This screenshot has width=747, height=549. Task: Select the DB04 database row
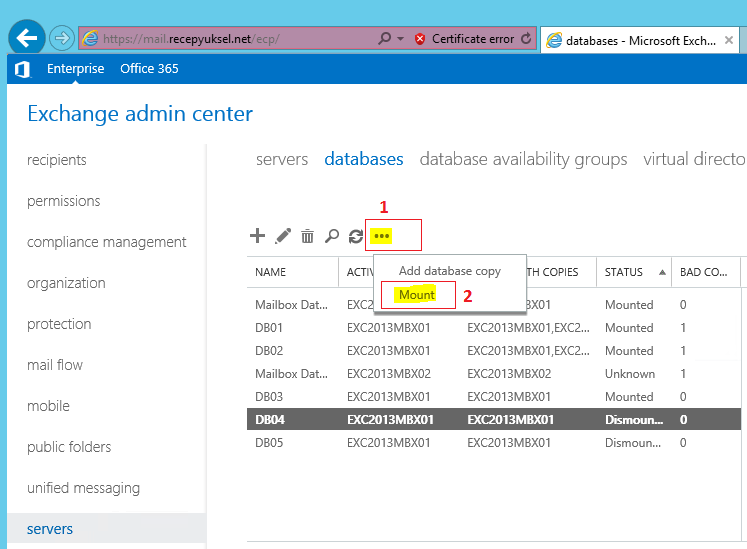(494, 419)
